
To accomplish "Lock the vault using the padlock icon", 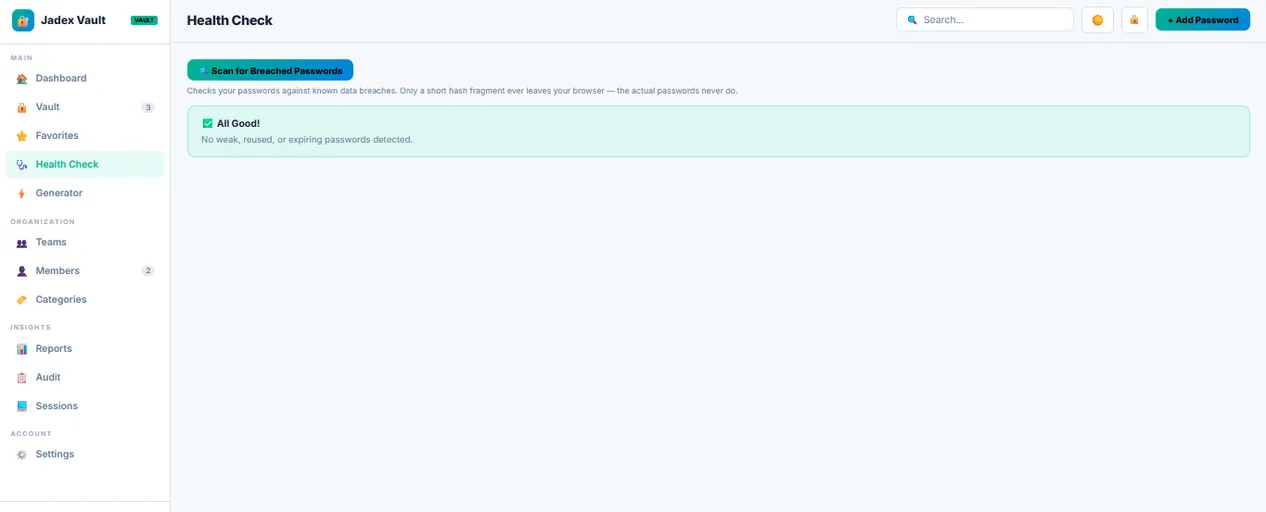I will [1134, 20].
